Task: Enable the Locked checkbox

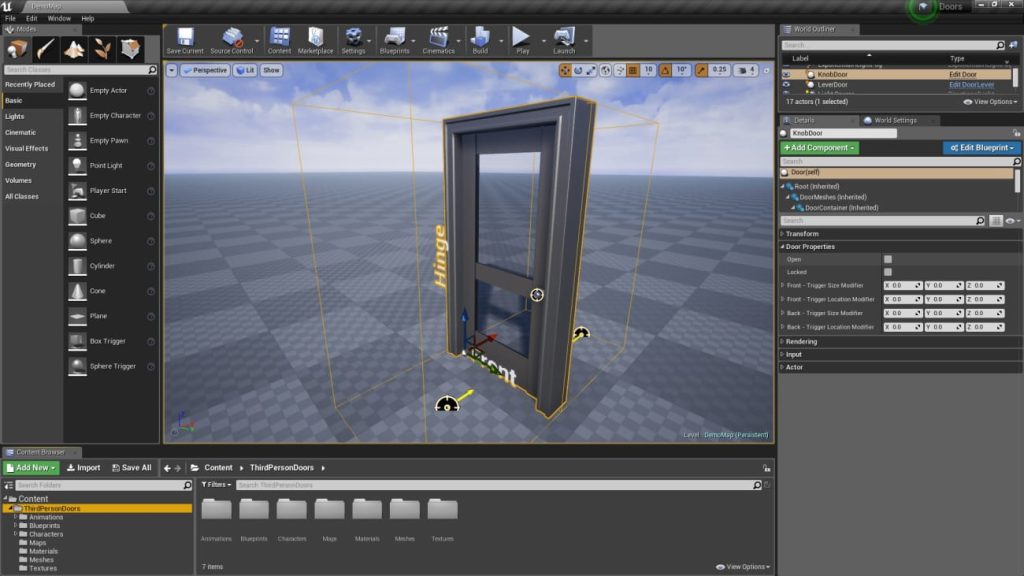Action: tap(888, 272)
